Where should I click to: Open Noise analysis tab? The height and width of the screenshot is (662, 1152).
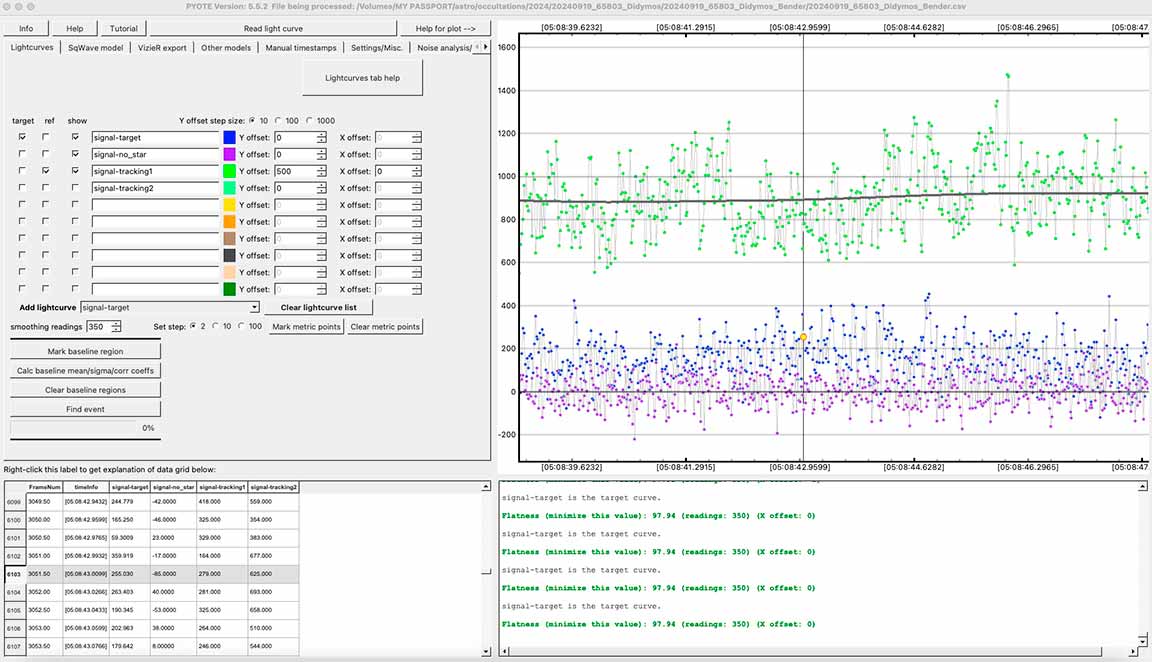click(x=444, y=48)
